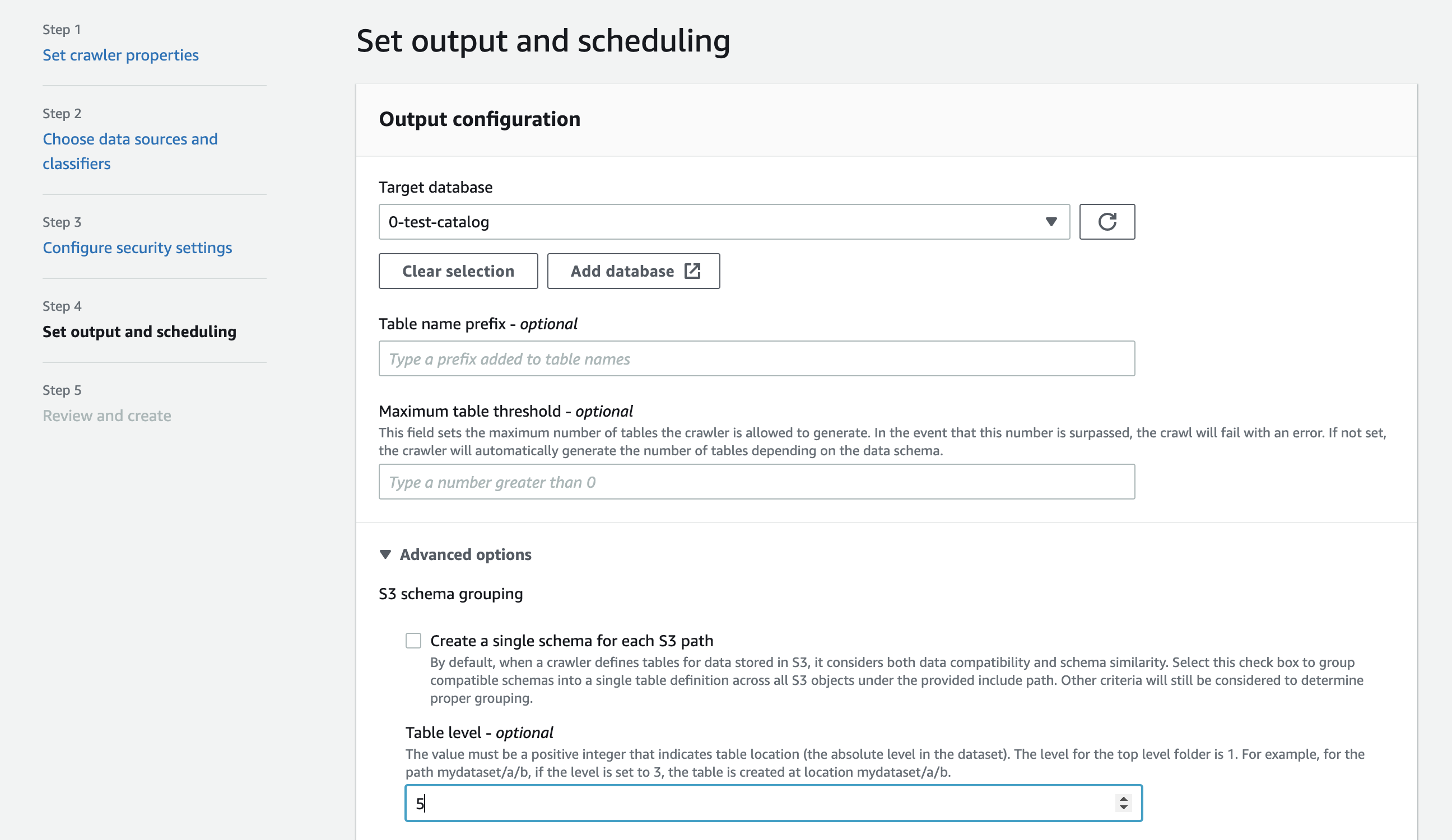Click the Table name prefix input field
The width and height of the screenshot is (1452, 840).
pyautogui.click(x=757, y=358)
